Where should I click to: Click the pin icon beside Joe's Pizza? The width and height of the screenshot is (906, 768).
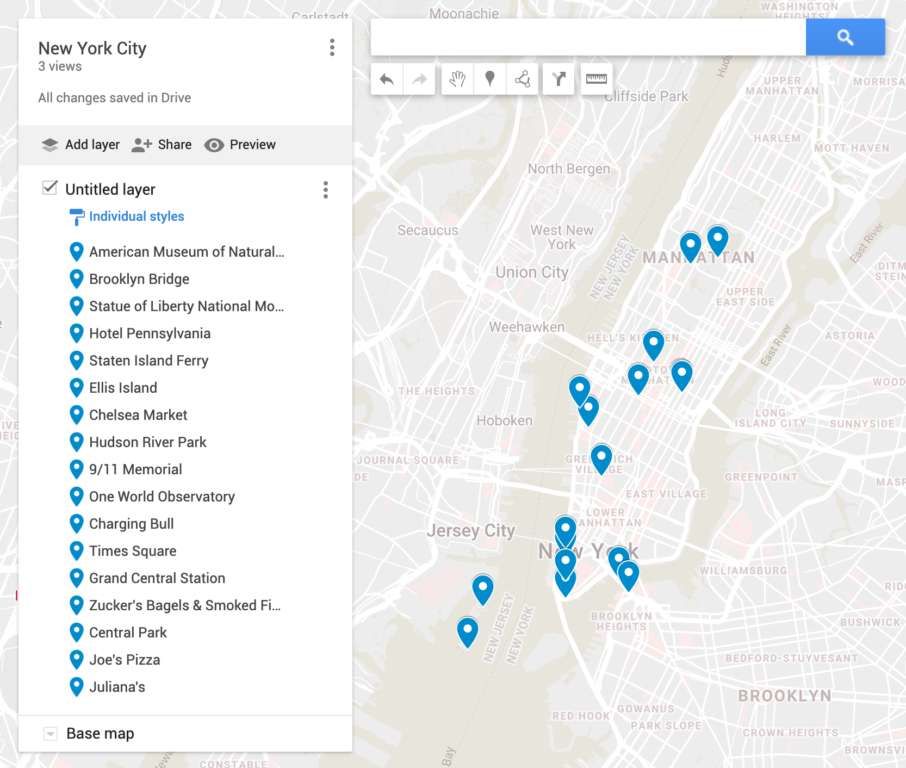coord(76,659)
